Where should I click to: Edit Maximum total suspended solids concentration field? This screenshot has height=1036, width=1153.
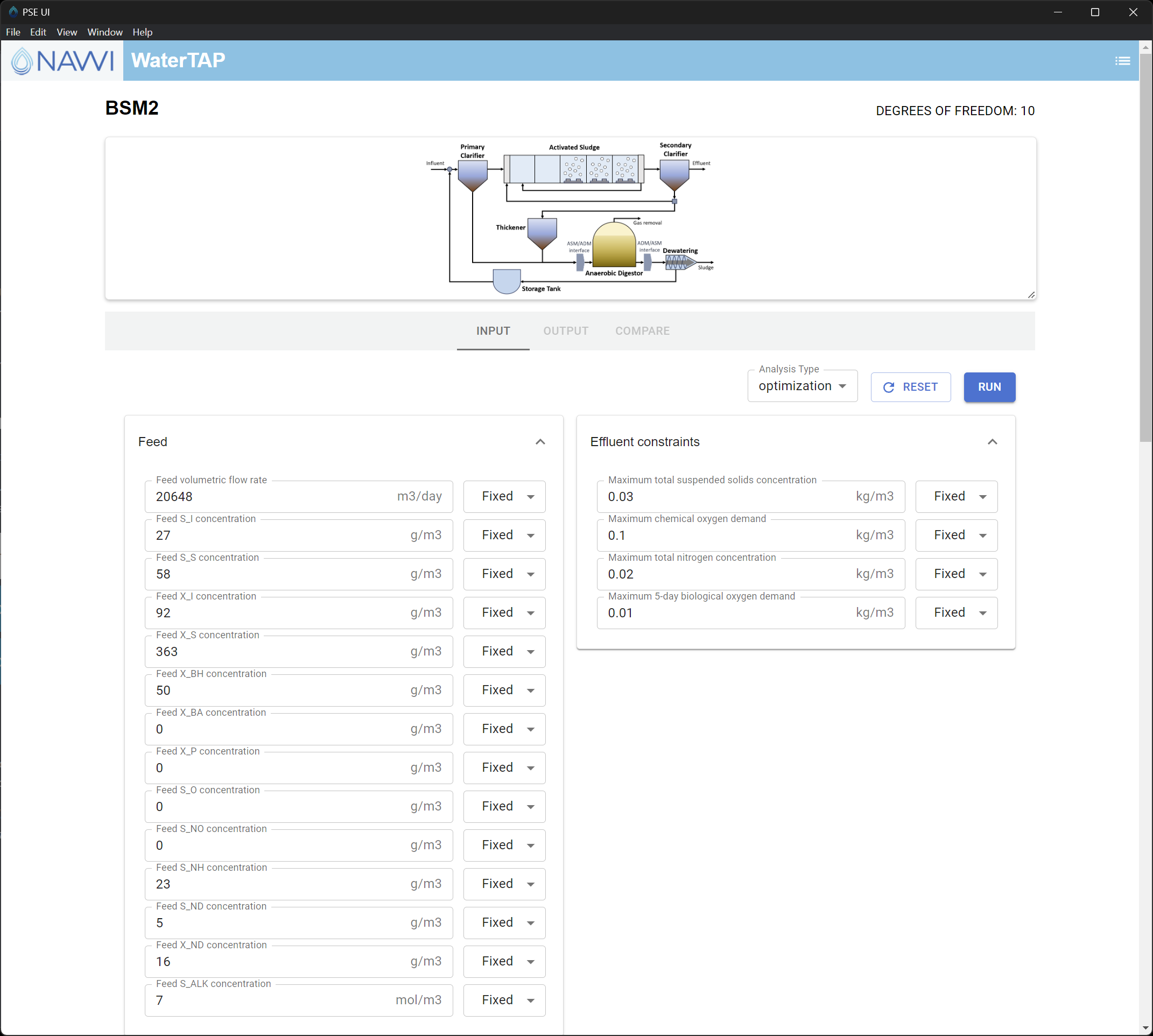[750, 496]
